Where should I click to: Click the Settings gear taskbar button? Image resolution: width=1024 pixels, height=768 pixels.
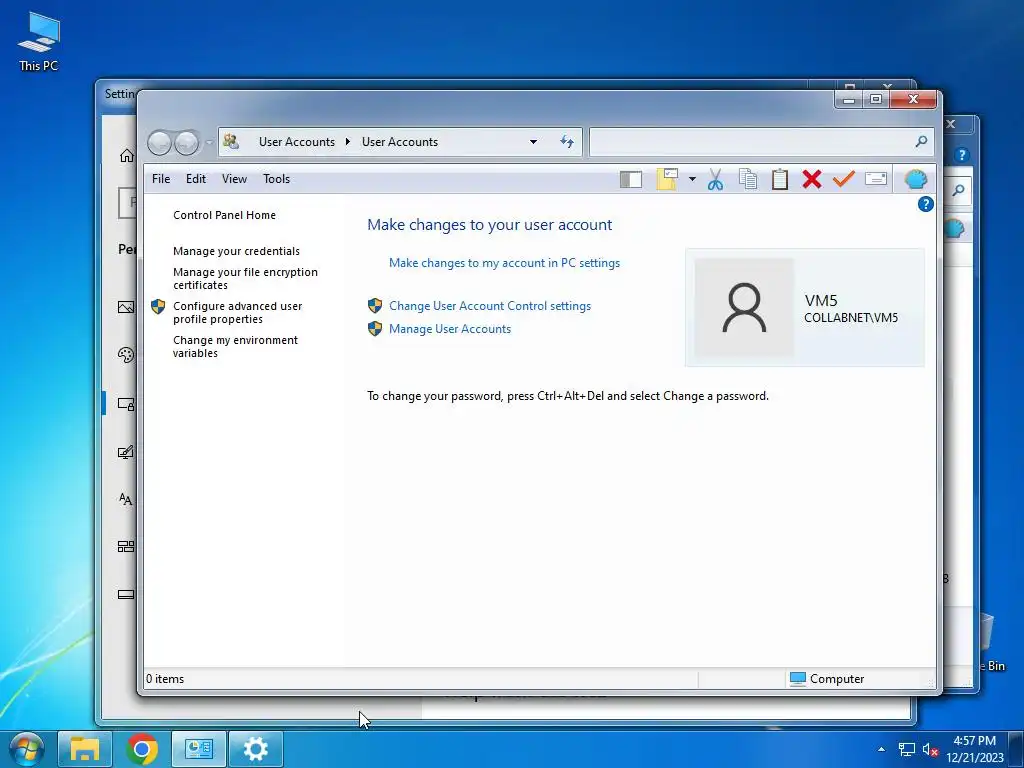255,749
